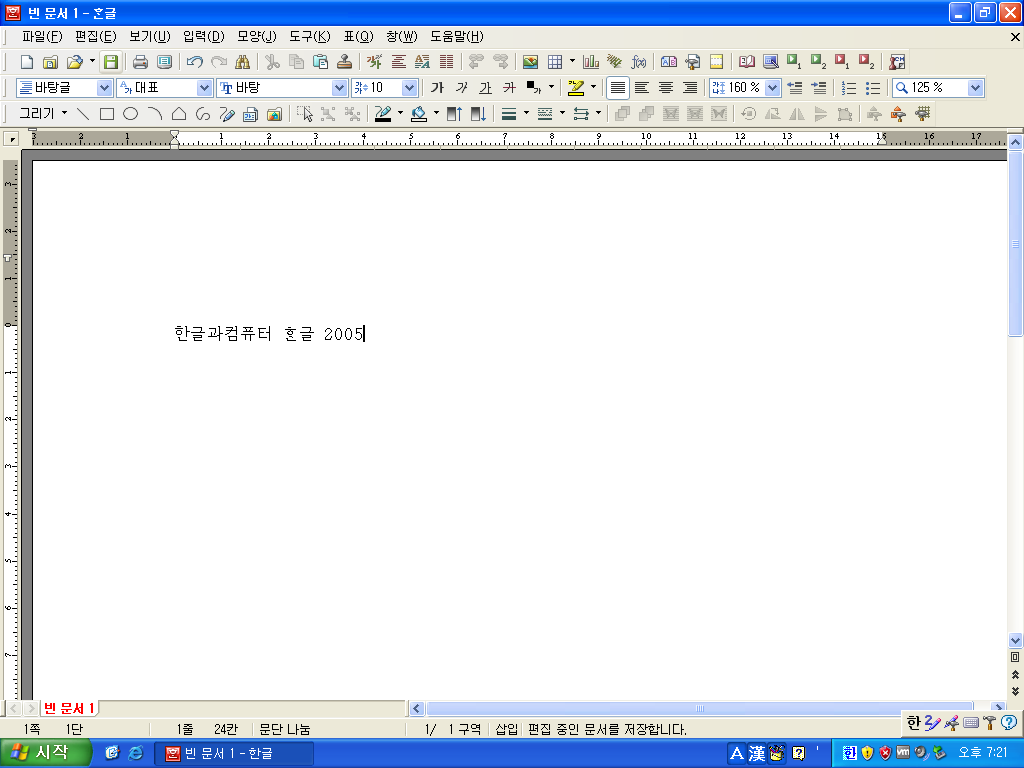
Task: Click the open-book dictionary icon
Action: click(x=746, y=62)
